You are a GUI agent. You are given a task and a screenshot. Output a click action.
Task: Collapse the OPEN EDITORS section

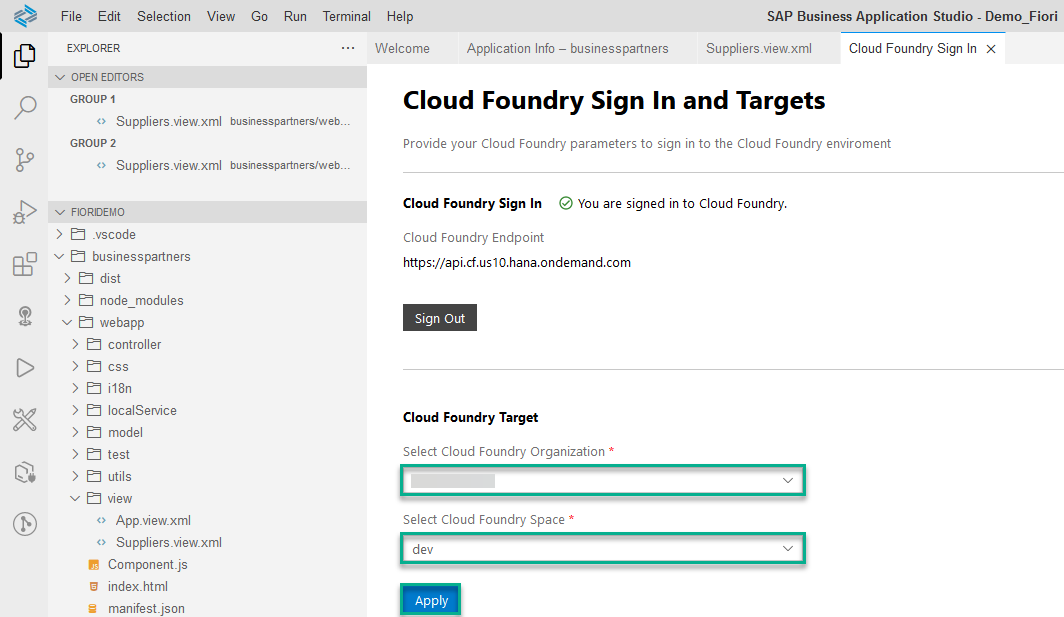point(60,77)
